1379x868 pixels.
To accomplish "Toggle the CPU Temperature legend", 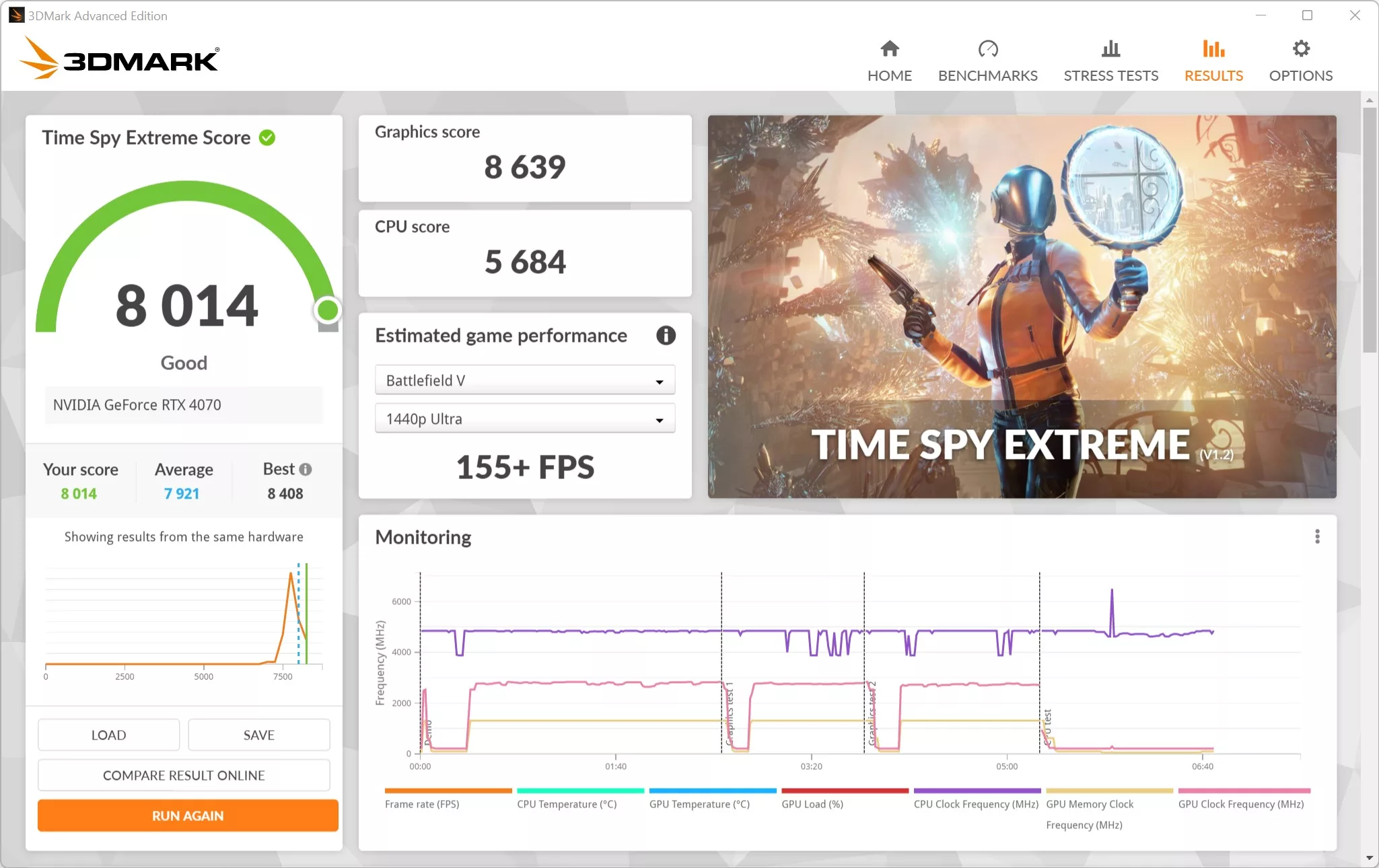I will tap(567, 804).
